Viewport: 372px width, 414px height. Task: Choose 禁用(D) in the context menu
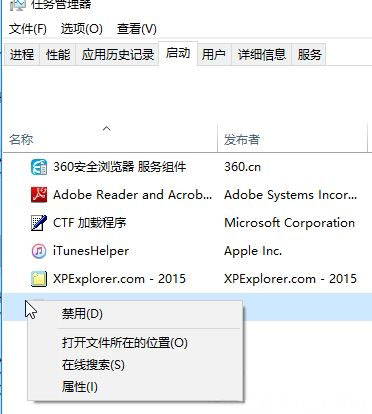point(135,314)
